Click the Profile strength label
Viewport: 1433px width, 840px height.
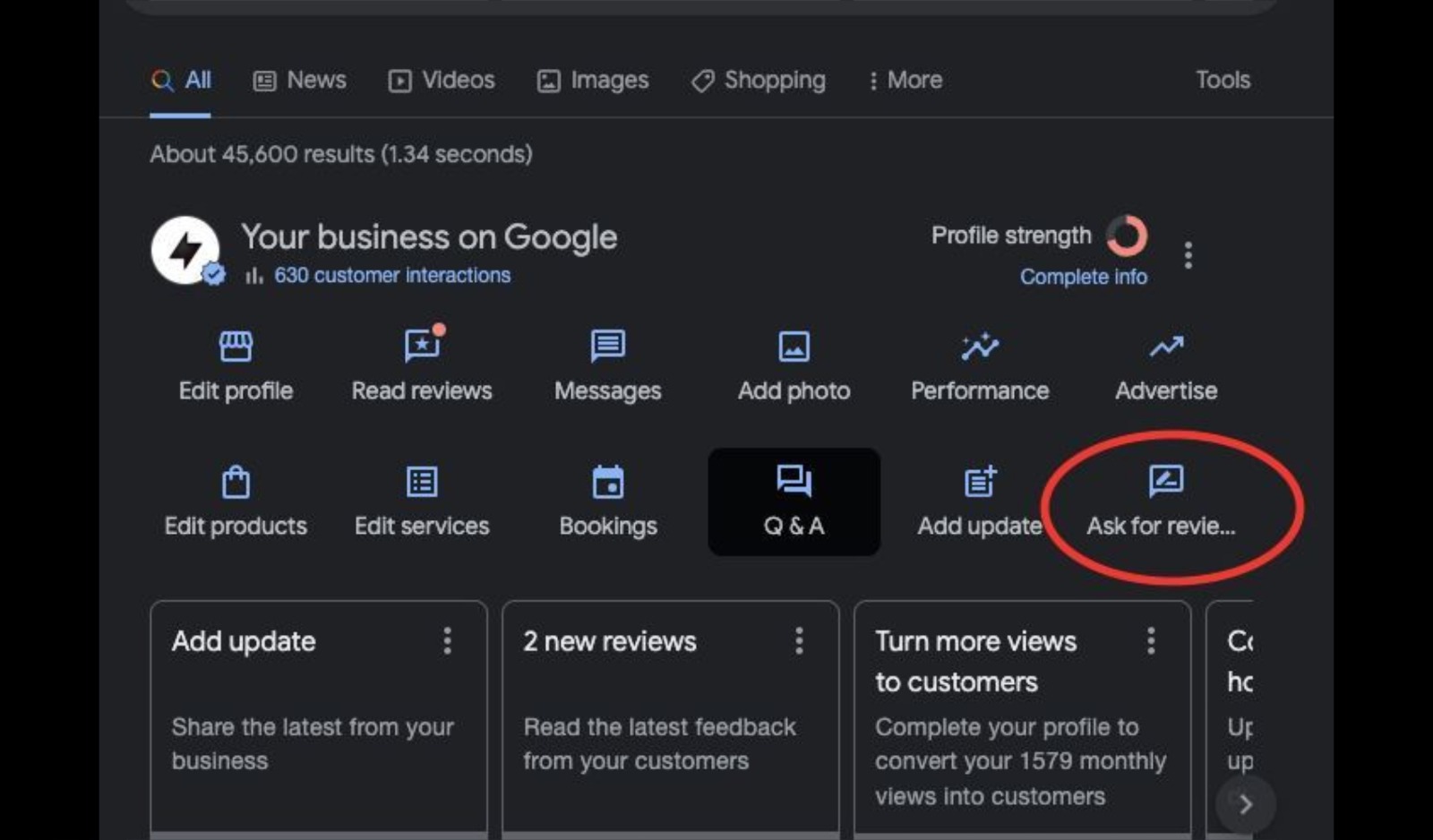1011,236
